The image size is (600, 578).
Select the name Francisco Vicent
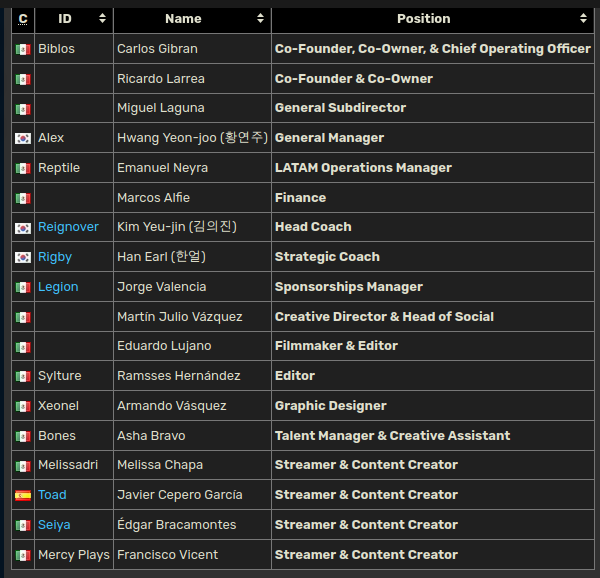pyautogui.click(x=168, y=555)
